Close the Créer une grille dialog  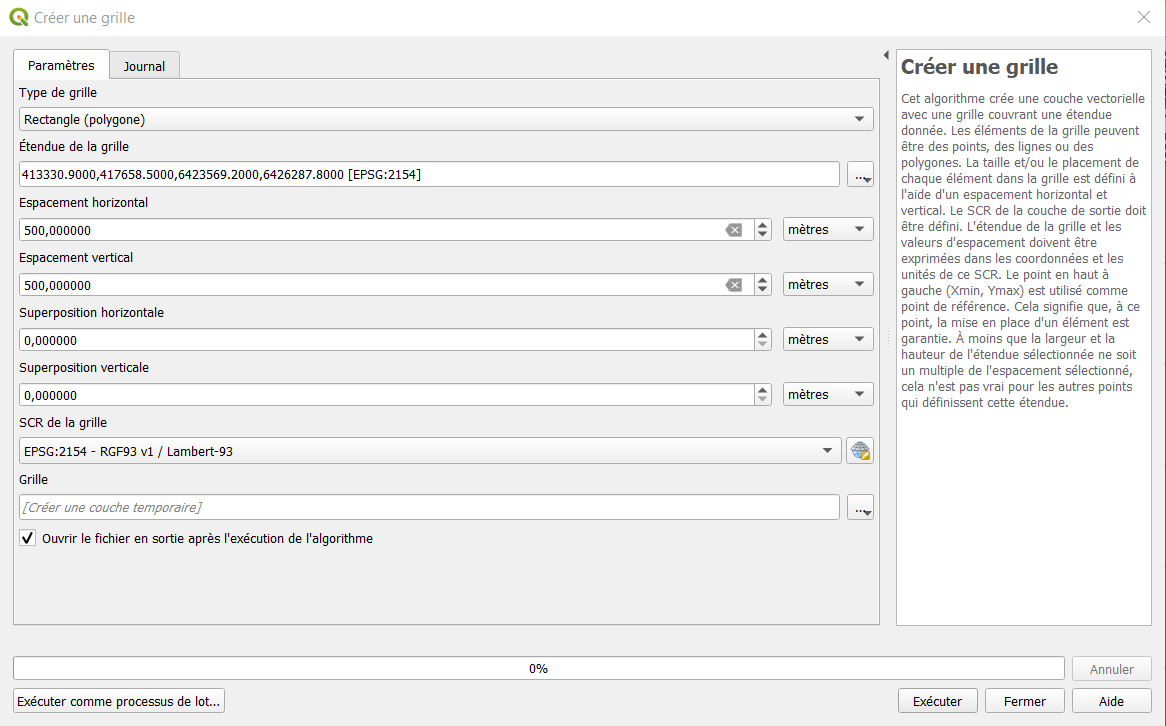[1144, 17]
